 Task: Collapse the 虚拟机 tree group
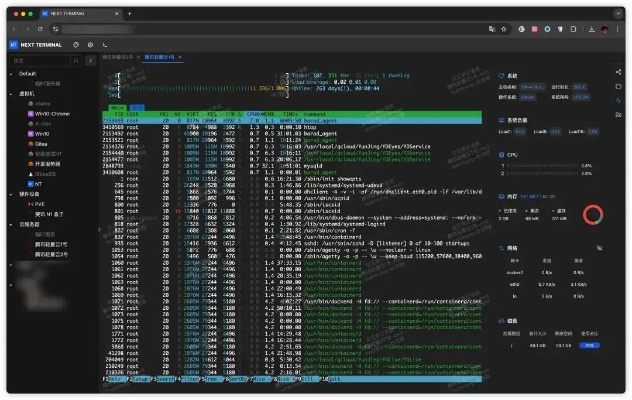(12, 93)
